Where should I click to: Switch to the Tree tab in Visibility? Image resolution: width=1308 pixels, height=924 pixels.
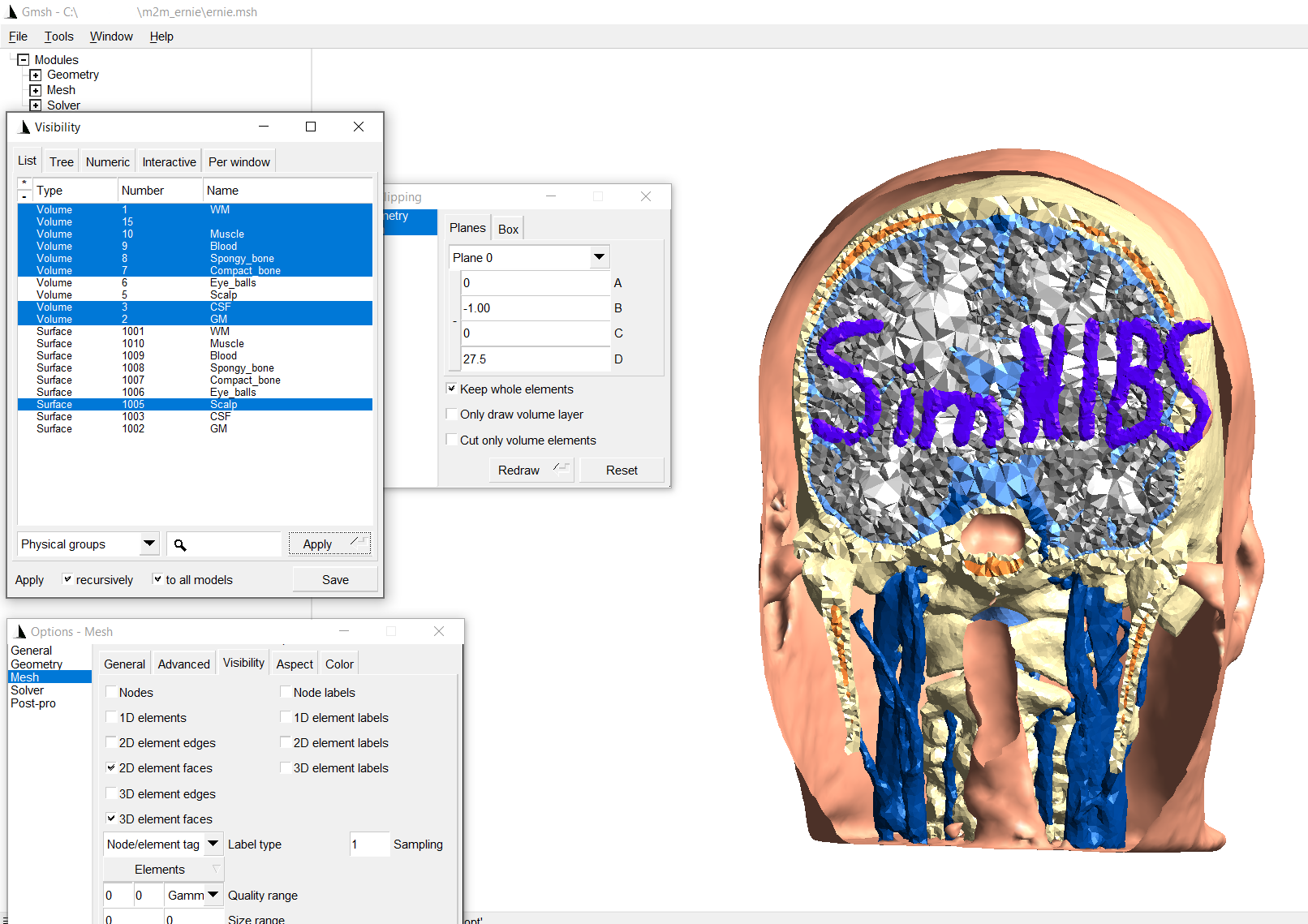pyautogui.click(x=62, y=161)
